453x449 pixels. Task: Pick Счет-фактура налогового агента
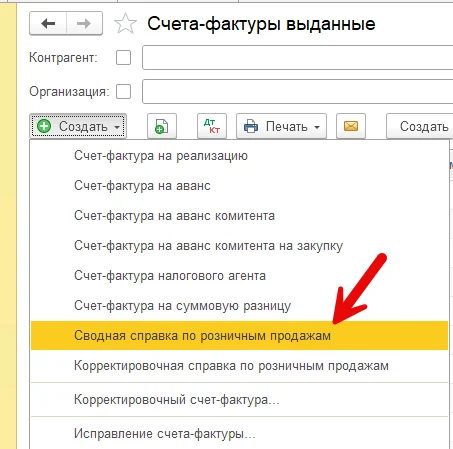click(x=239, y=276)
